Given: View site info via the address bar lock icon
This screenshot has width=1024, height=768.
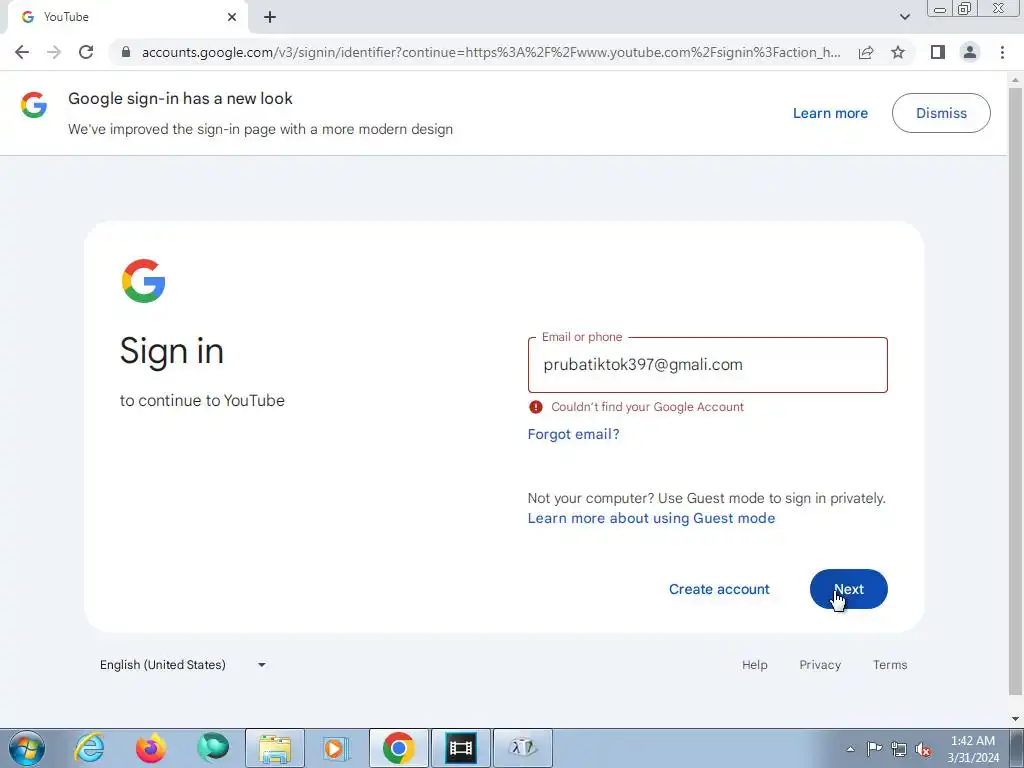Looking at the screenshot, I should tap(126, 52).
